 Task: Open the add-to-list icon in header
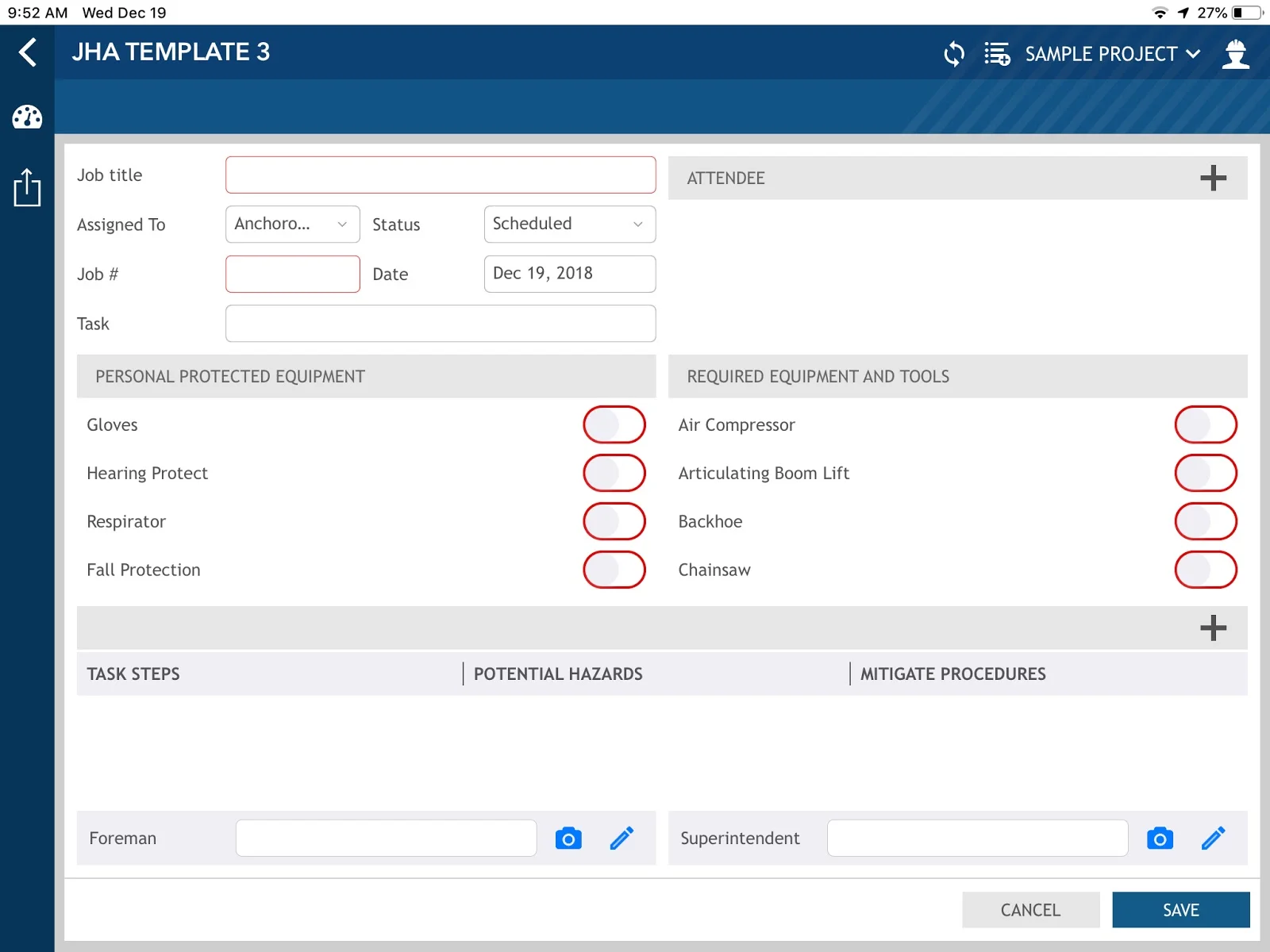click(997, 54)
